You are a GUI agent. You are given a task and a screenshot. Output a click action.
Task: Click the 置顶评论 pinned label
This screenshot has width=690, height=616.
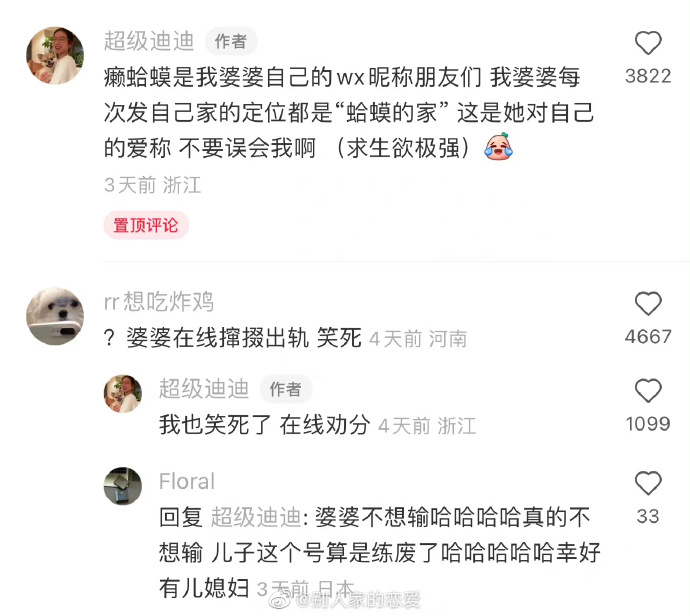point(146,225)
